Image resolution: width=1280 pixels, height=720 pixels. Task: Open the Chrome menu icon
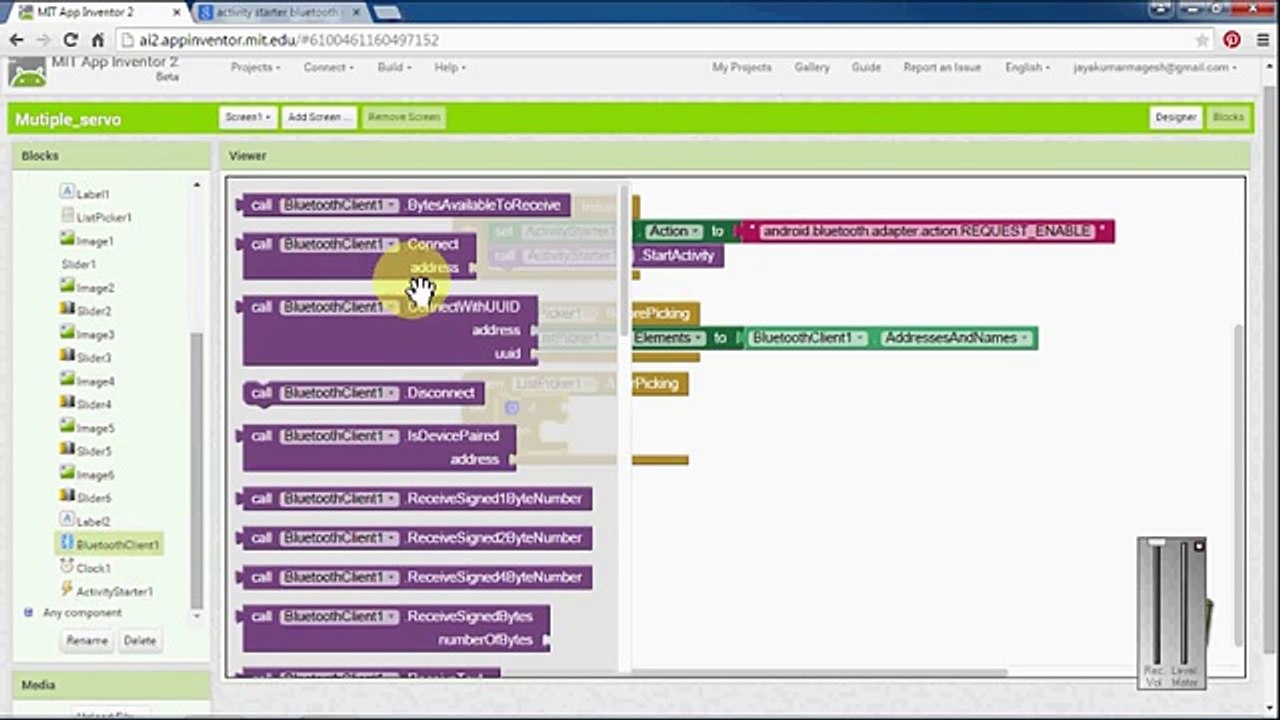point(1263,40)
